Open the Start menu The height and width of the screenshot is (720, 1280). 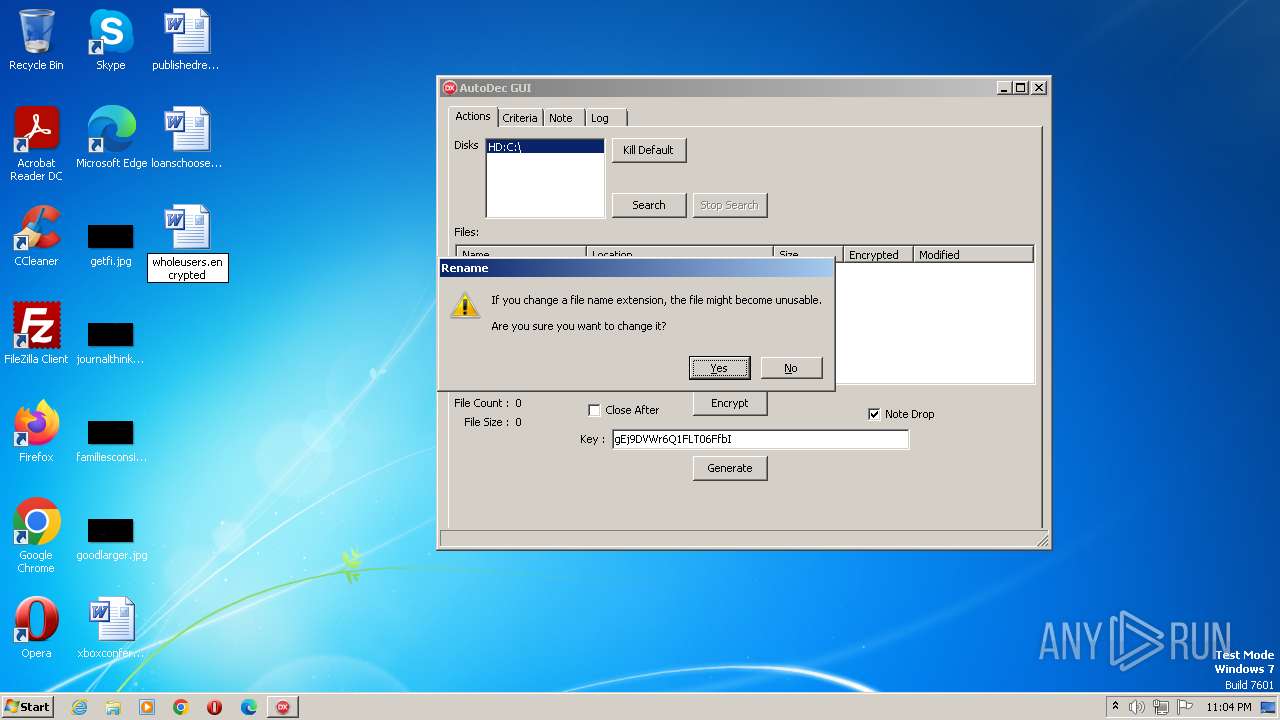28,707
